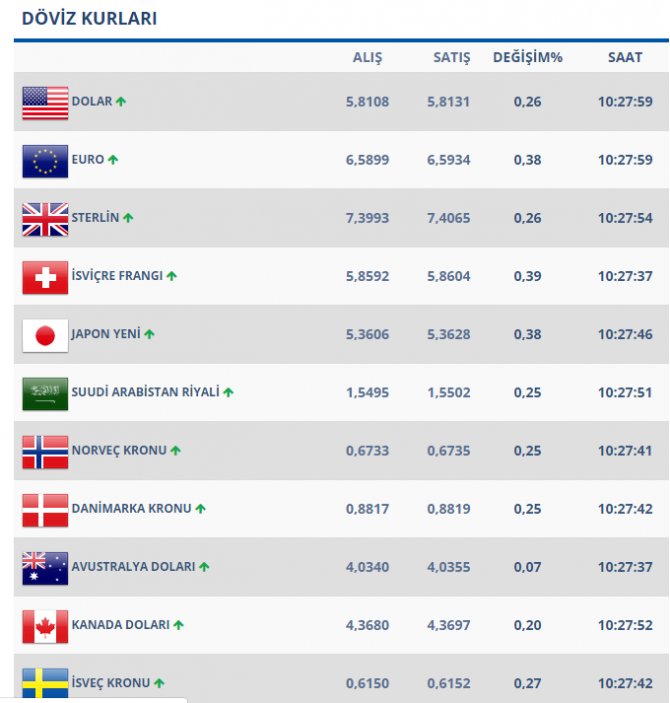670x703 pixels.
Task: Open the STERLİN currency link
Action: click(x=95, y=218)
